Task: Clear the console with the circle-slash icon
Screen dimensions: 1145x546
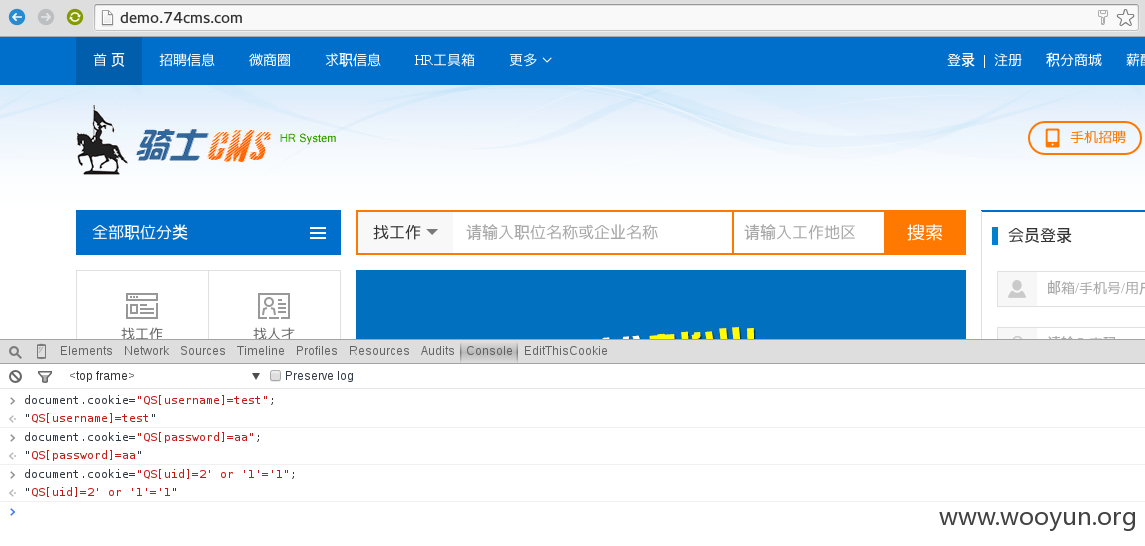Action: (x=15, y=377)
